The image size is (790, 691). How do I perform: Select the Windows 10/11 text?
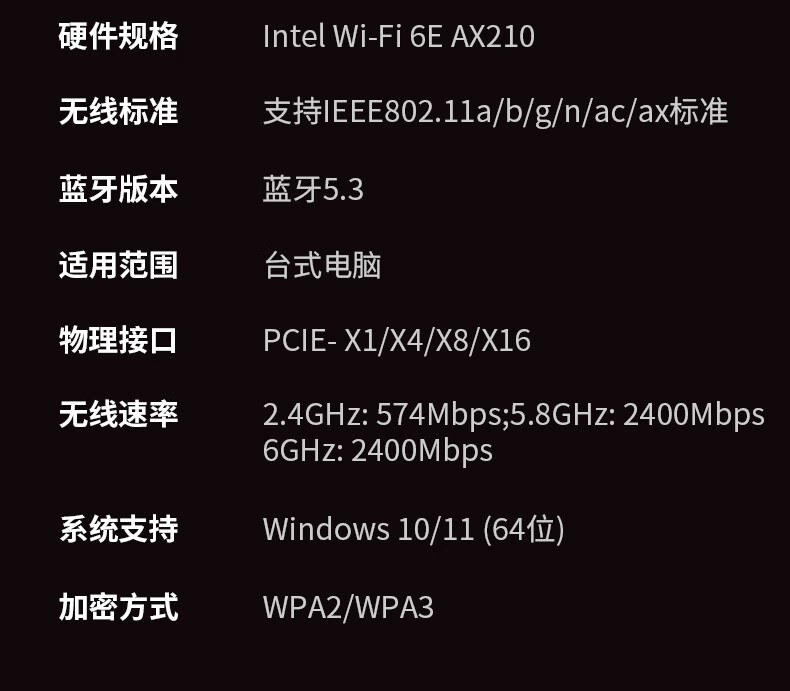(x=367, y=528)
